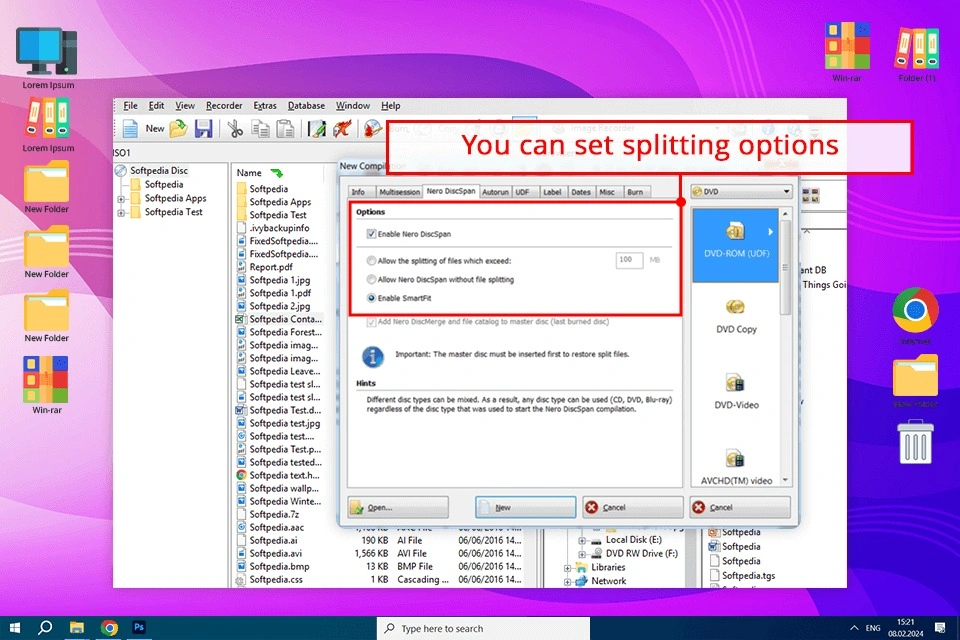Image resolution: width=960 pixels, height=640 pixels.
Task: Switch to the Multisession tab
Action: pos(400,191)
